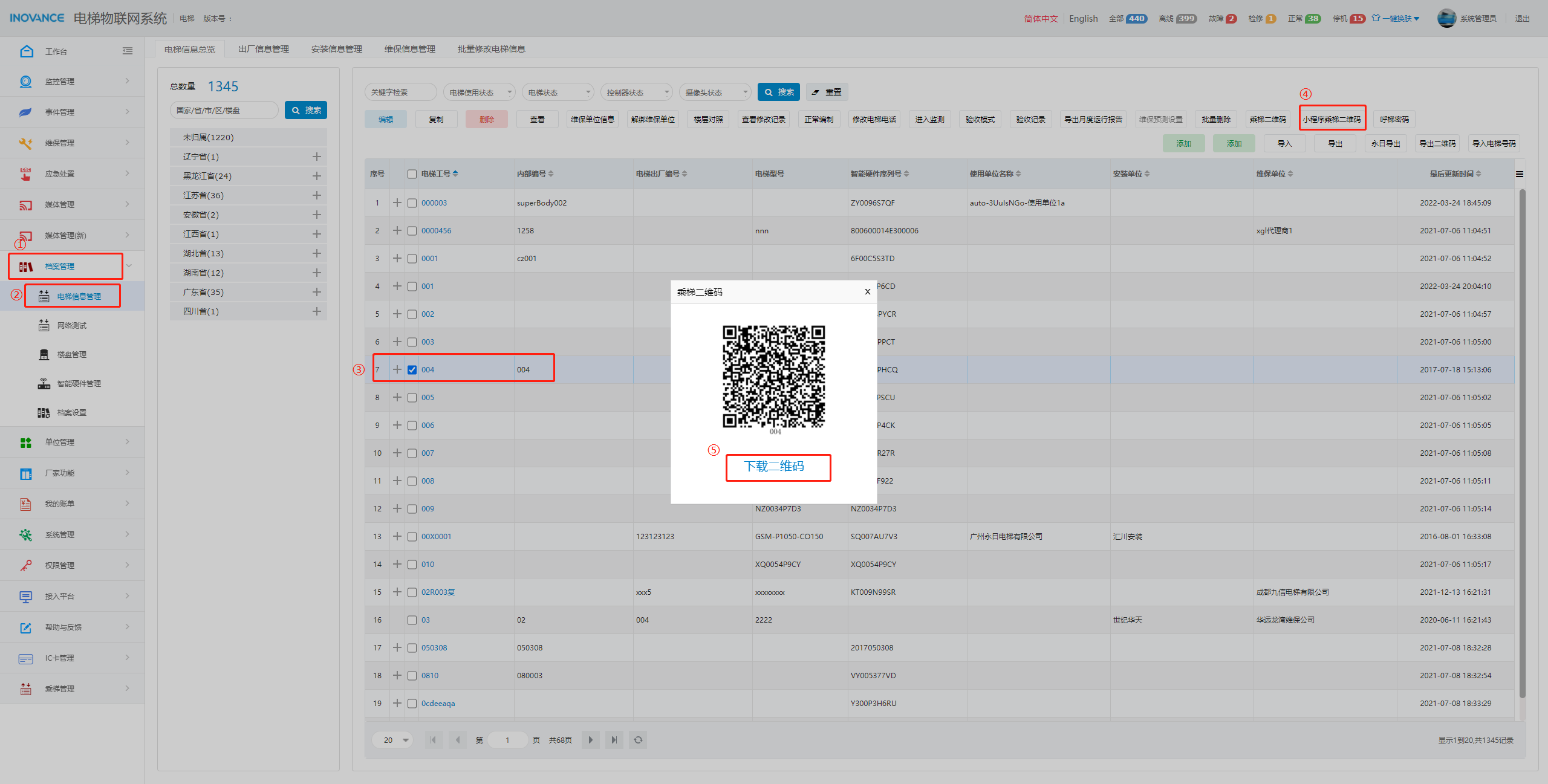Click the 下载二维码 download link
The width and height of the screenshot is (1548, 784).
774,467
